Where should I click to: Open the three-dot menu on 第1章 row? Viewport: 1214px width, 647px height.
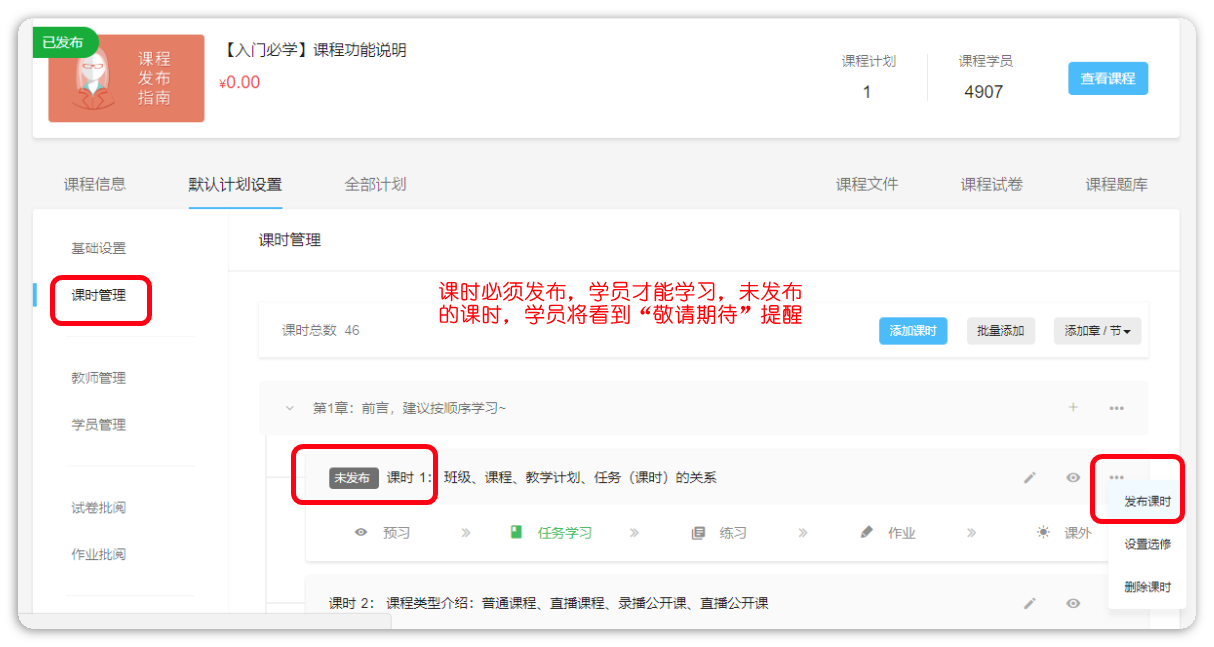[1117, 408]
